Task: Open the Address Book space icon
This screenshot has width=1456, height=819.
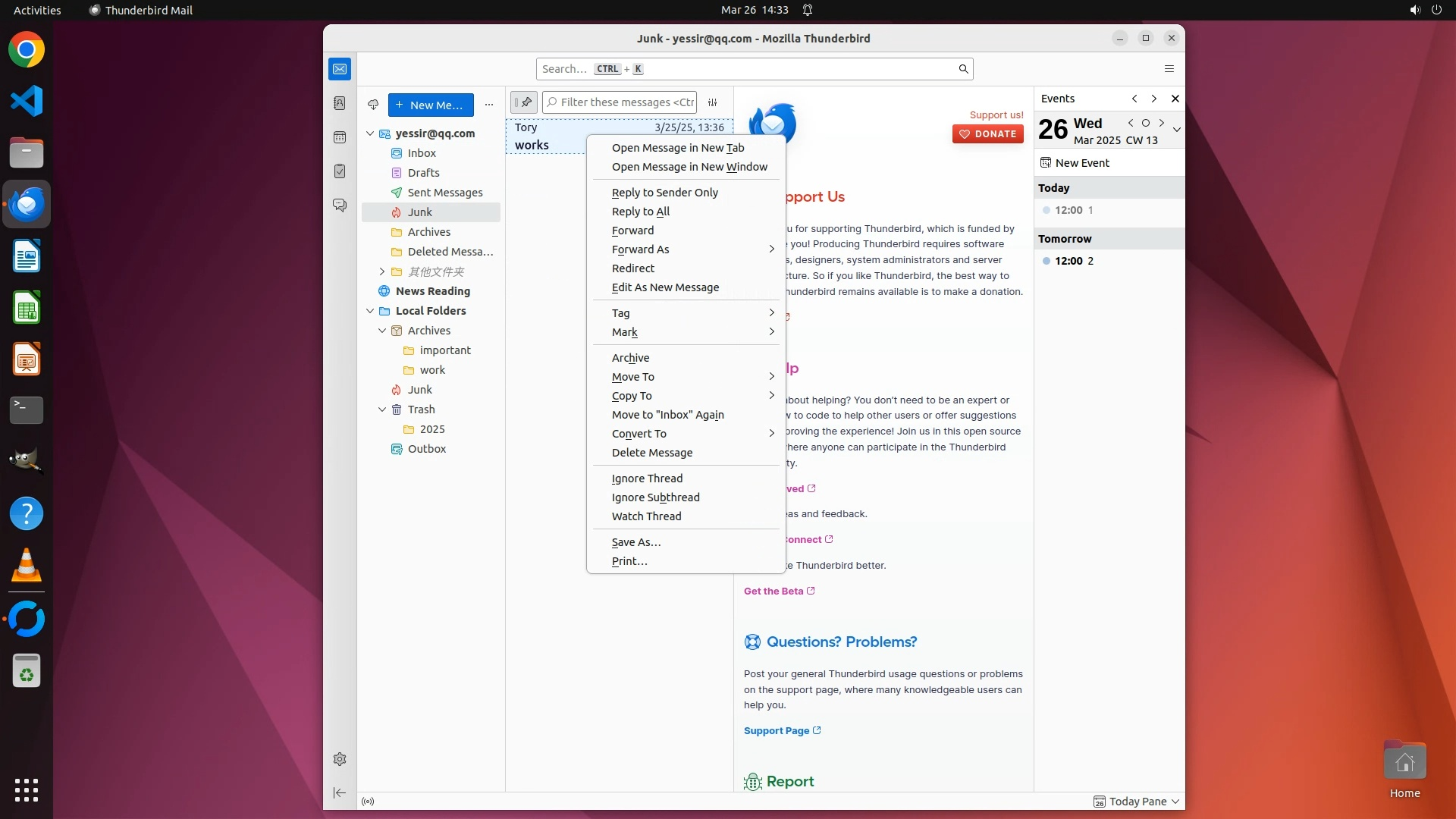Action: (x=340, y=103)
